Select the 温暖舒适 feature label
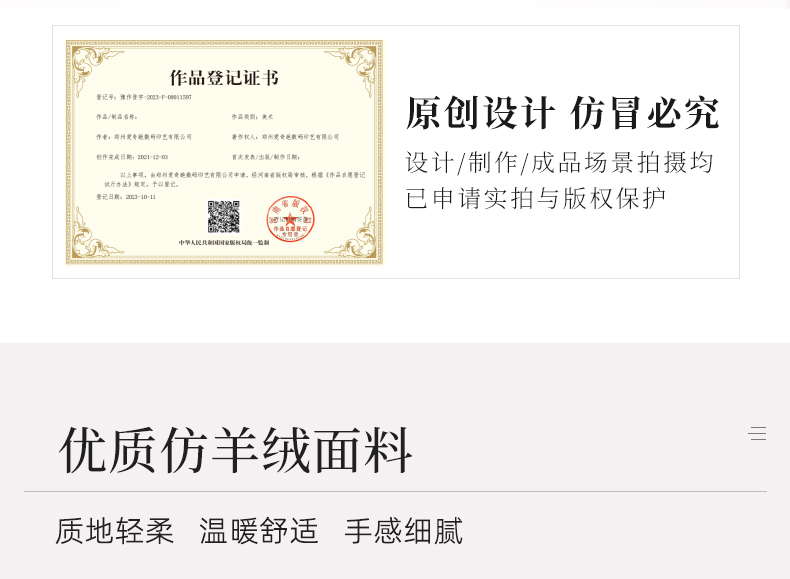Viewport: 790px width, 579px height. pyautogui.click(x=259, y=531)
